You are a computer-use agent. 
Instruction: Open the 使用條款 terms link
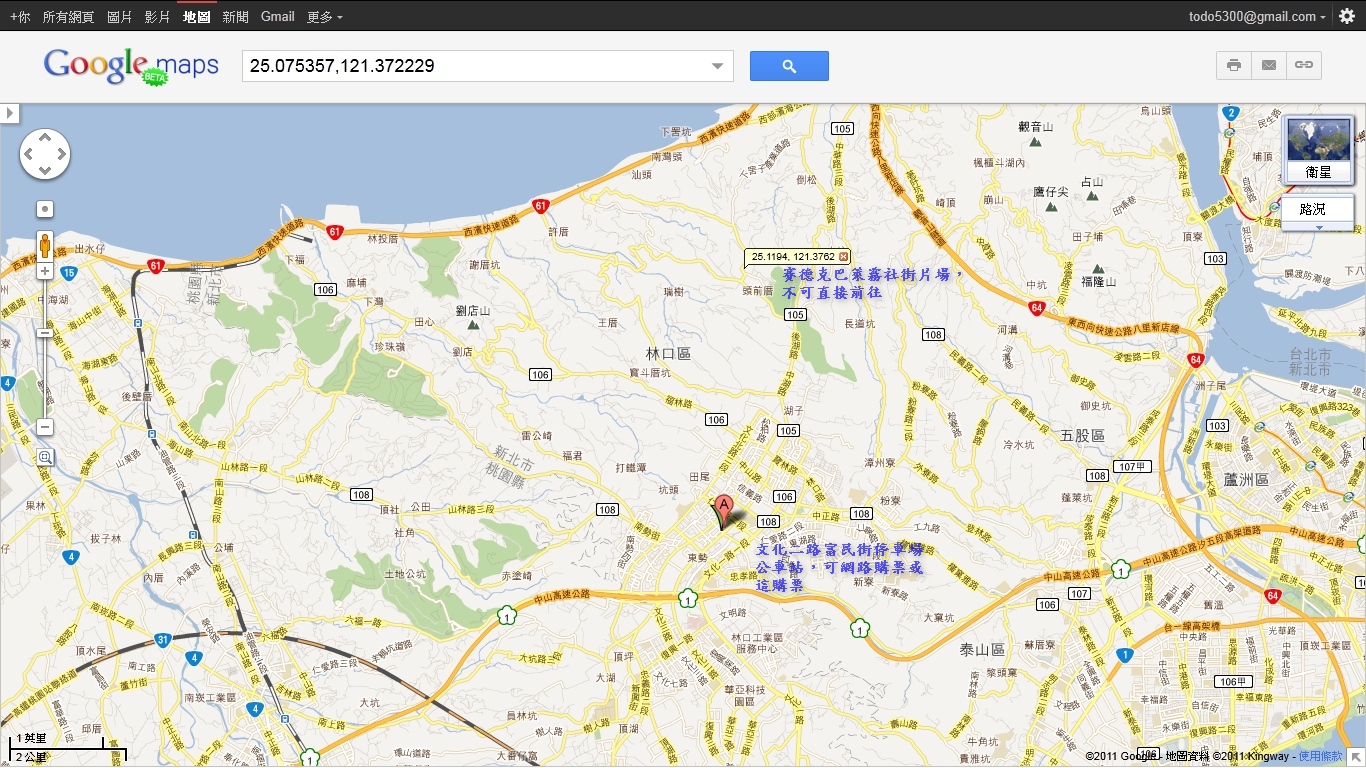pos(1320,757)
